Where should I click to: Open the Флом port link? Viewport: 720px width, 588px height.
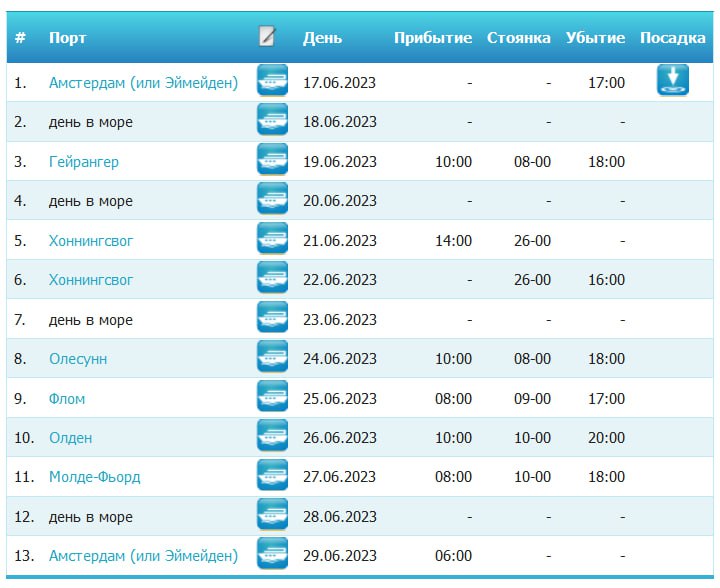coord(67,399)
